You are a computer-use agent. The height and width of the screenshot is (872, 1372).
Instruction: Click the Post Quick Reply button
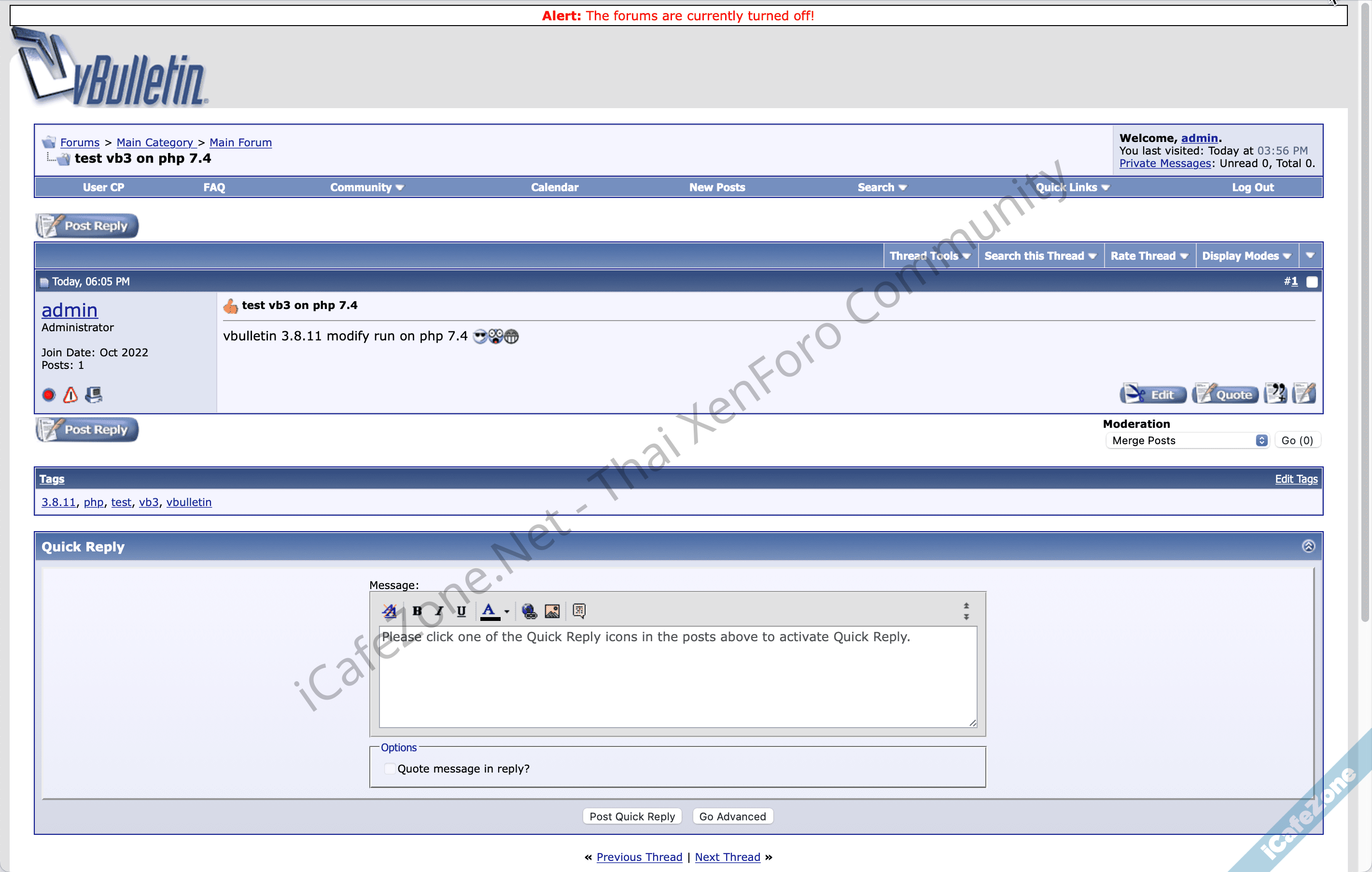click(x=632, y=816)
